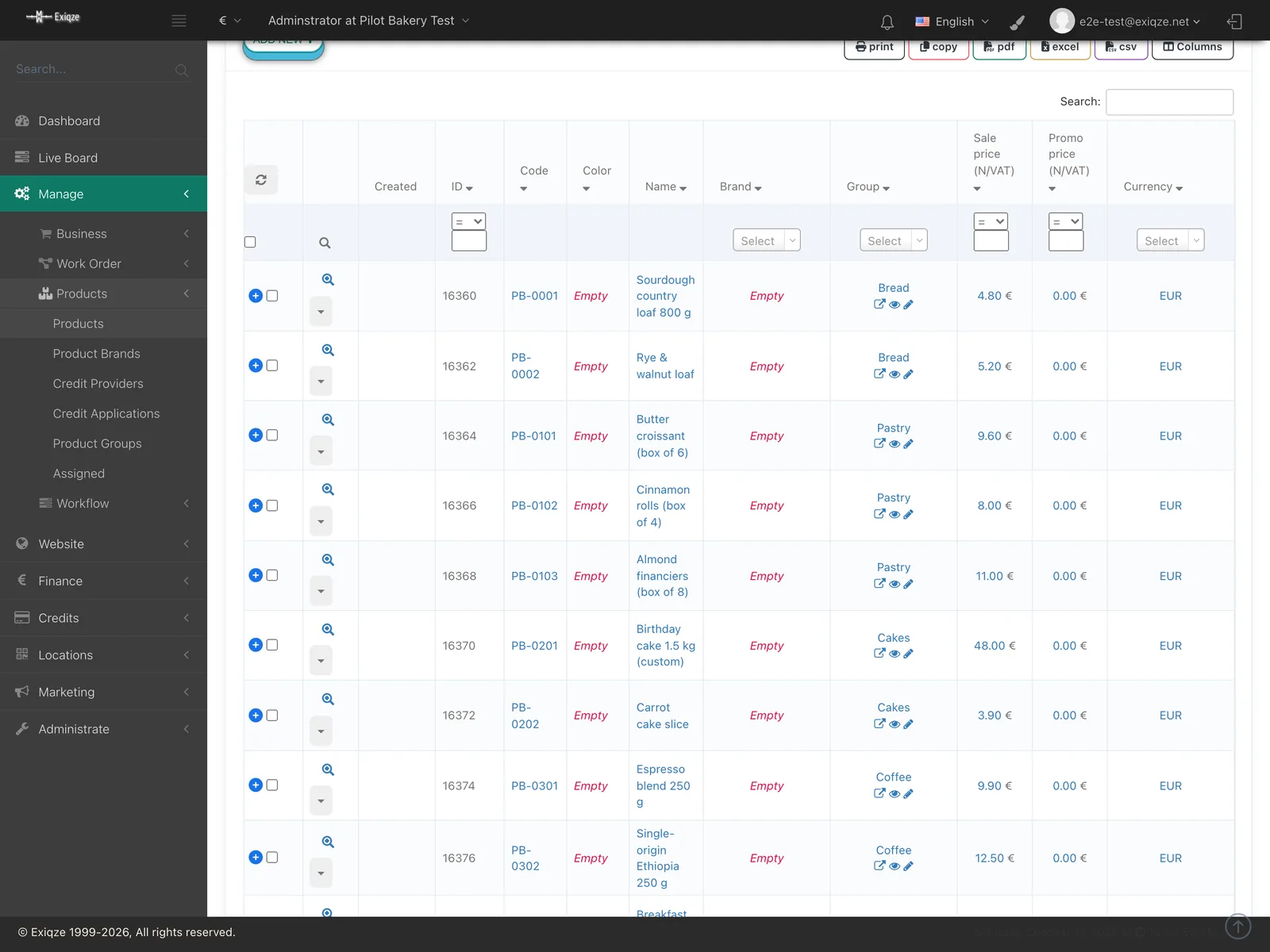The image size is (1270, 952).
Task: Click the print button
Action: [x=875, y=47]
